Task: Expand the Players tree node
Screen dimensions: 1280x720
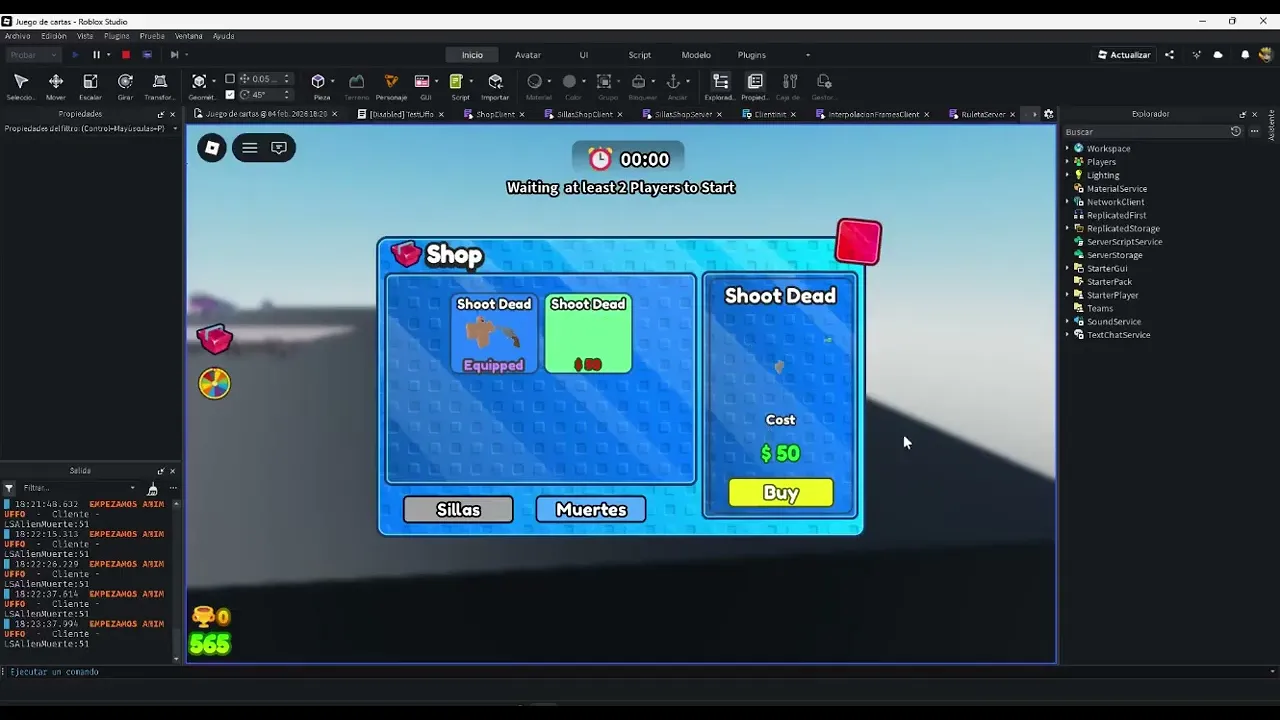Action: click(x=1067, y=162)
